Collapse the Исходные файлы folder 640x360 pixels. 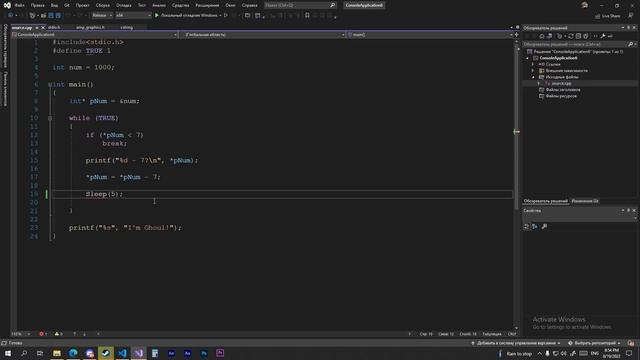[x=533, y=77]
